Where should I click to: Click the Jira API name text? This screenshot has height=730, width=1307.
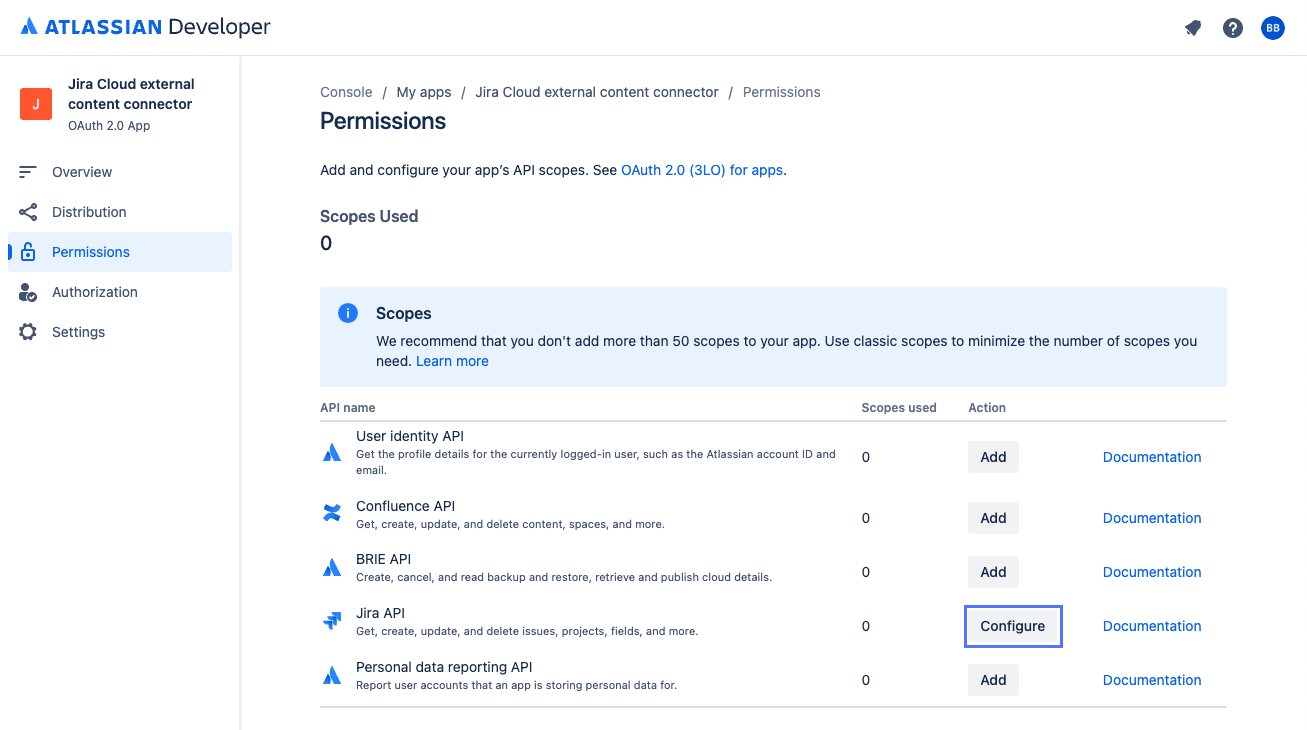click(380, 613)
